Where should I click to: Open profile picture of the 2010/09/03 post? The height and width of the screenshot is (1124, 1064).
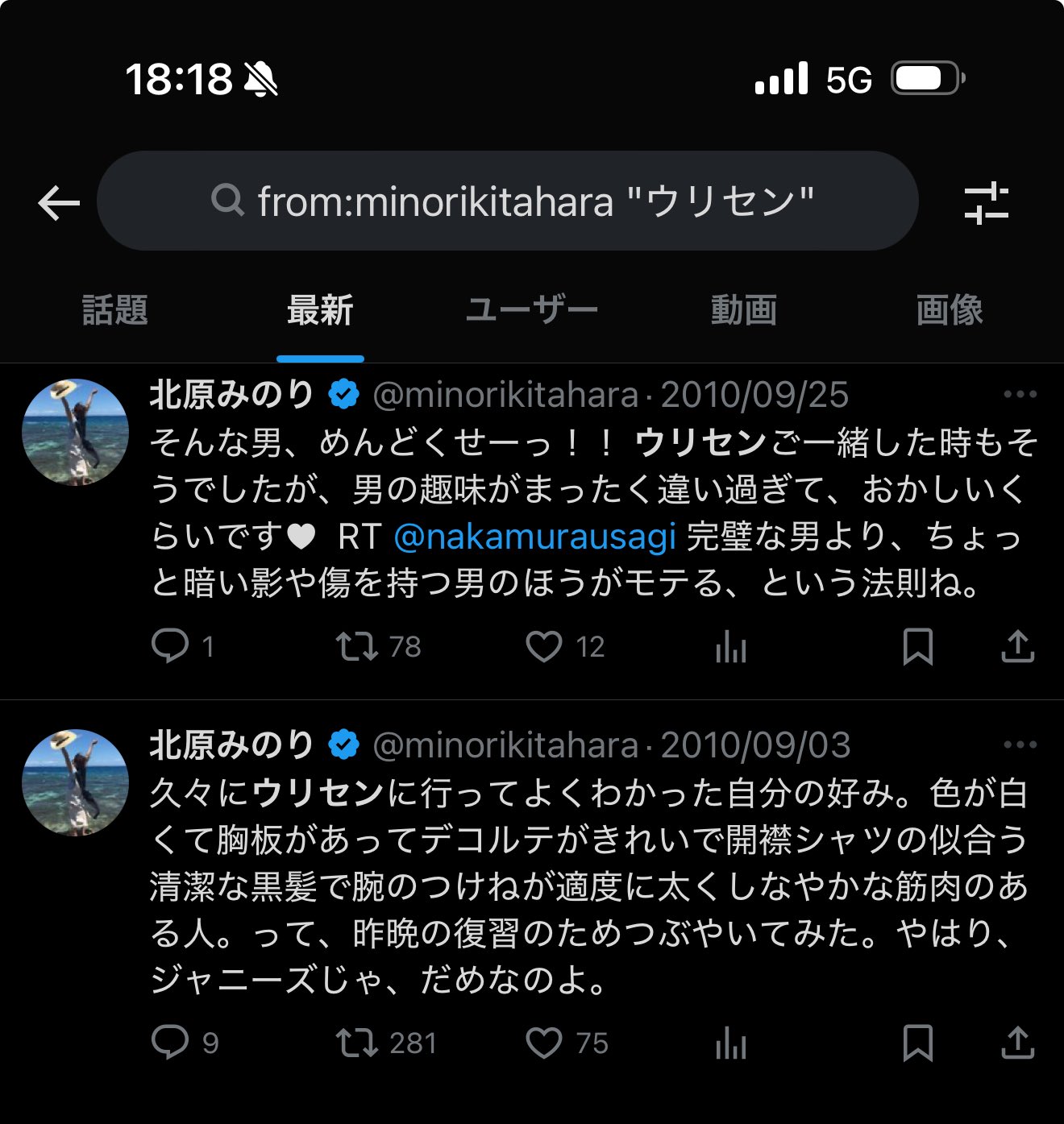[x=75, y=782]
